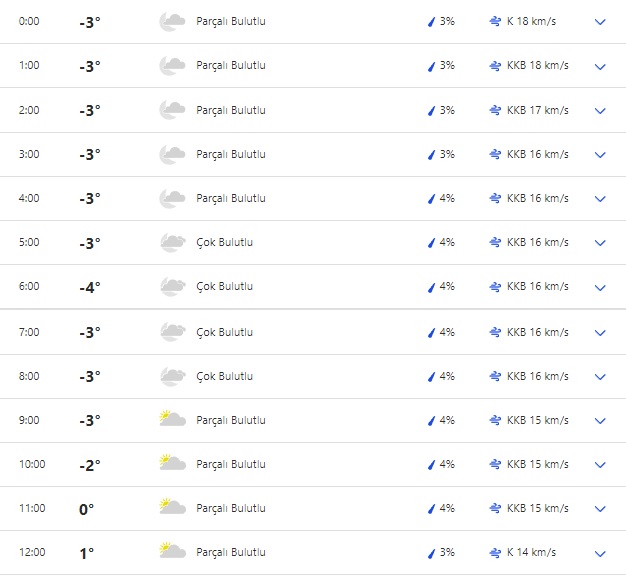Click 'Parçalı Bulutlu' text in 11:00 row
The width and height of the screenshot is (626, 576).
(231, 508)
